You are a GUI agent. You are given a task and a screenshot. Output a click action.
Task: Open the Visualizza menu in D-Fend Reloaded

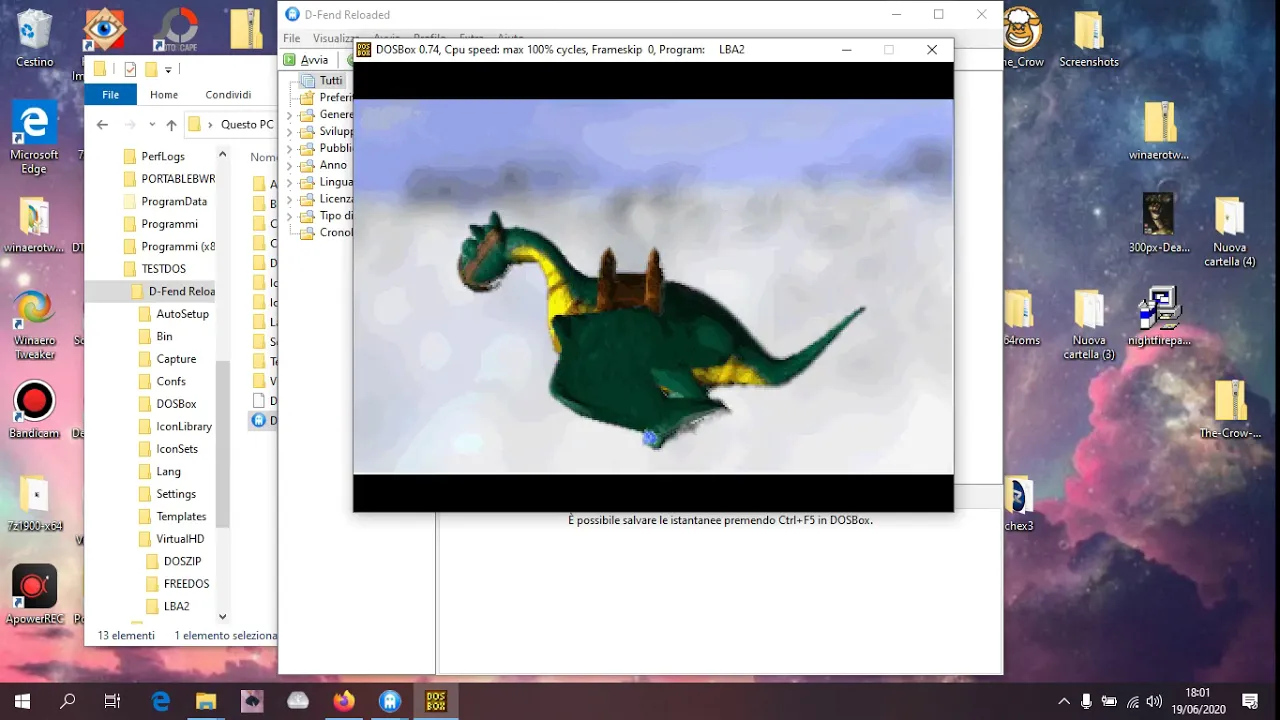(x=335, y=38)
